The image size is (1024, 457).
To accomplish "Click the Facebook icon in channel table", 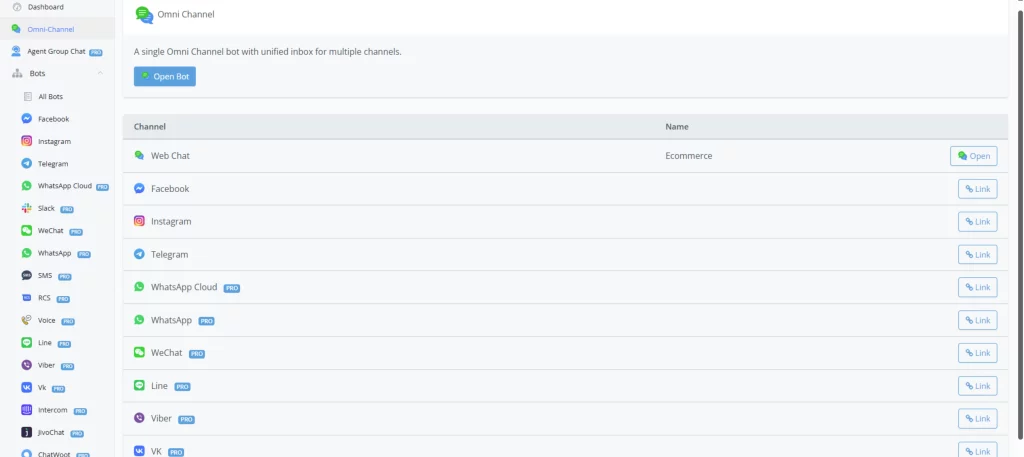I will [x=139, y=188].
